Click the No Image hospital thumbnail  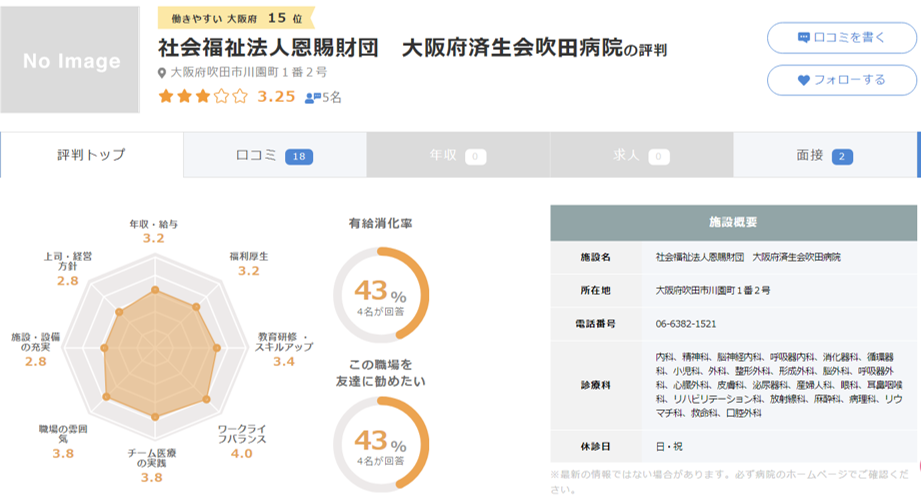point(71,61)
